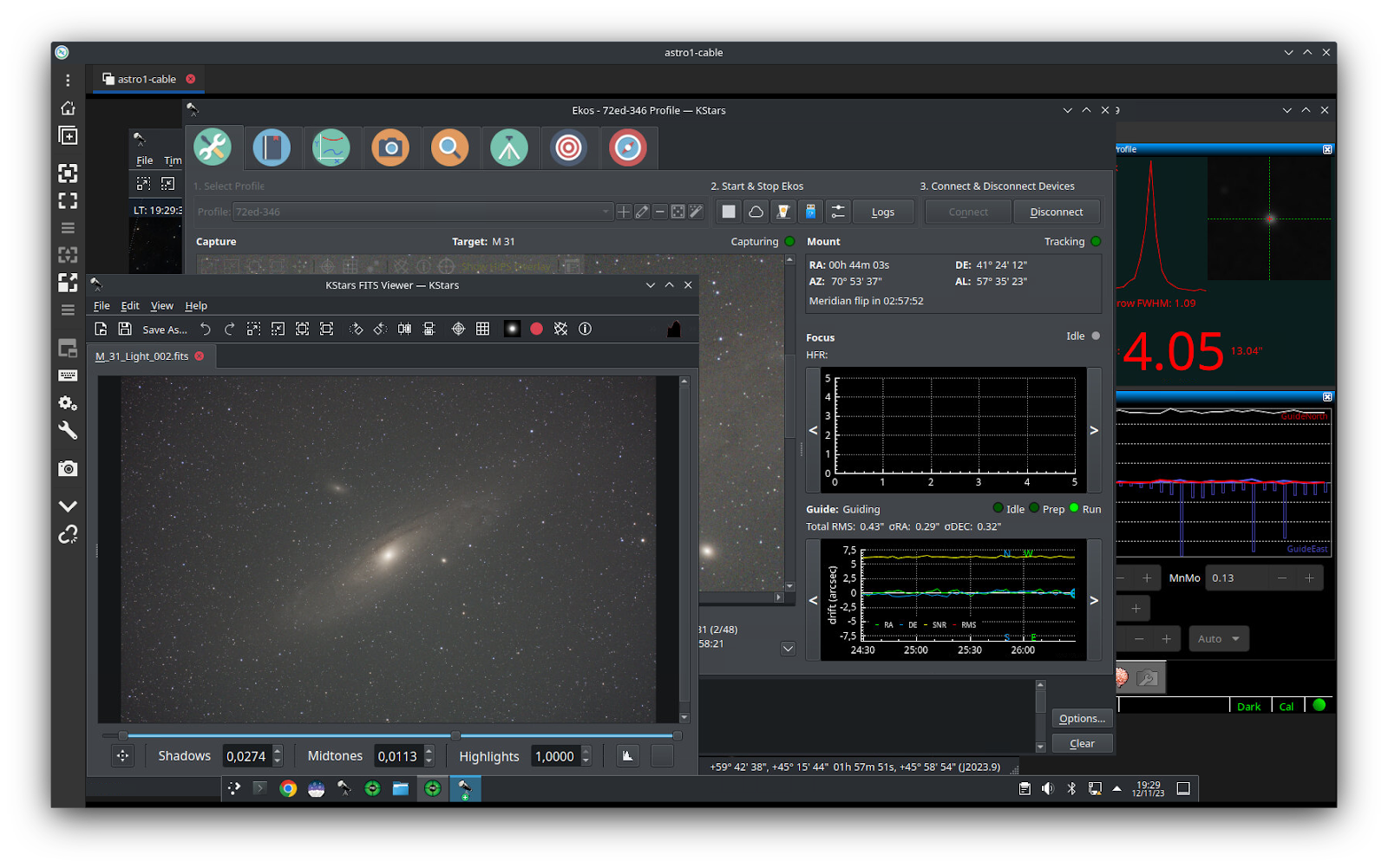
Task: Open the Ekos Logs button
Action: point(882,212)
